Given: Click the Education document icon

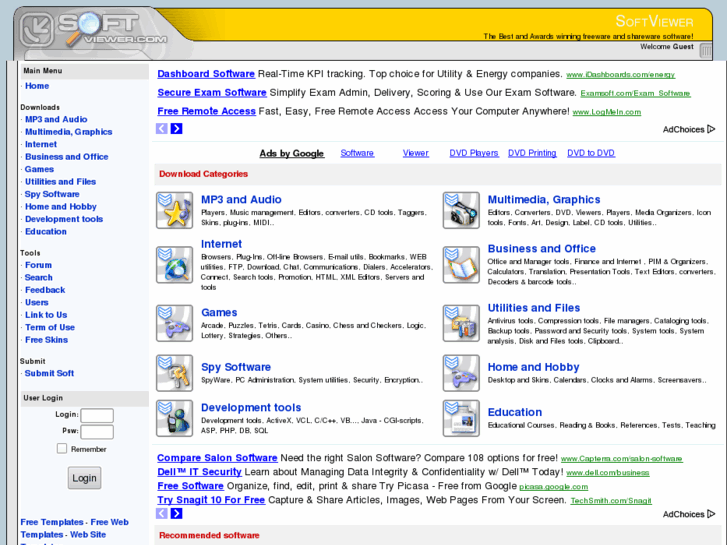Looking at the screenshot, I should tap(461, 418).
